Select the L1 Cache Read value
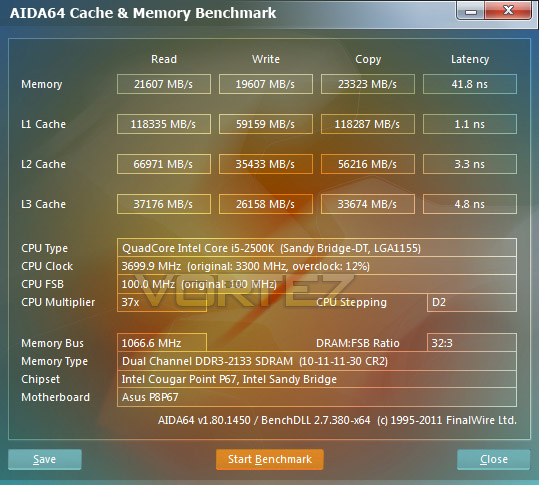Viewport: 539px width, 485px height. (x=164, y=124)
